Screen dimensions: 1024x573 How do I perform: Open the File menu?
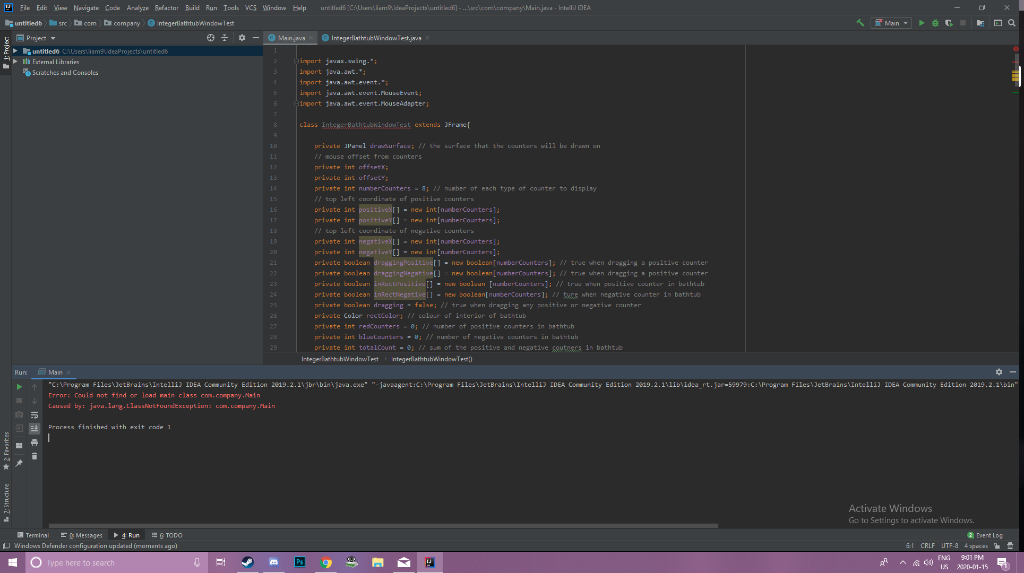25,8
